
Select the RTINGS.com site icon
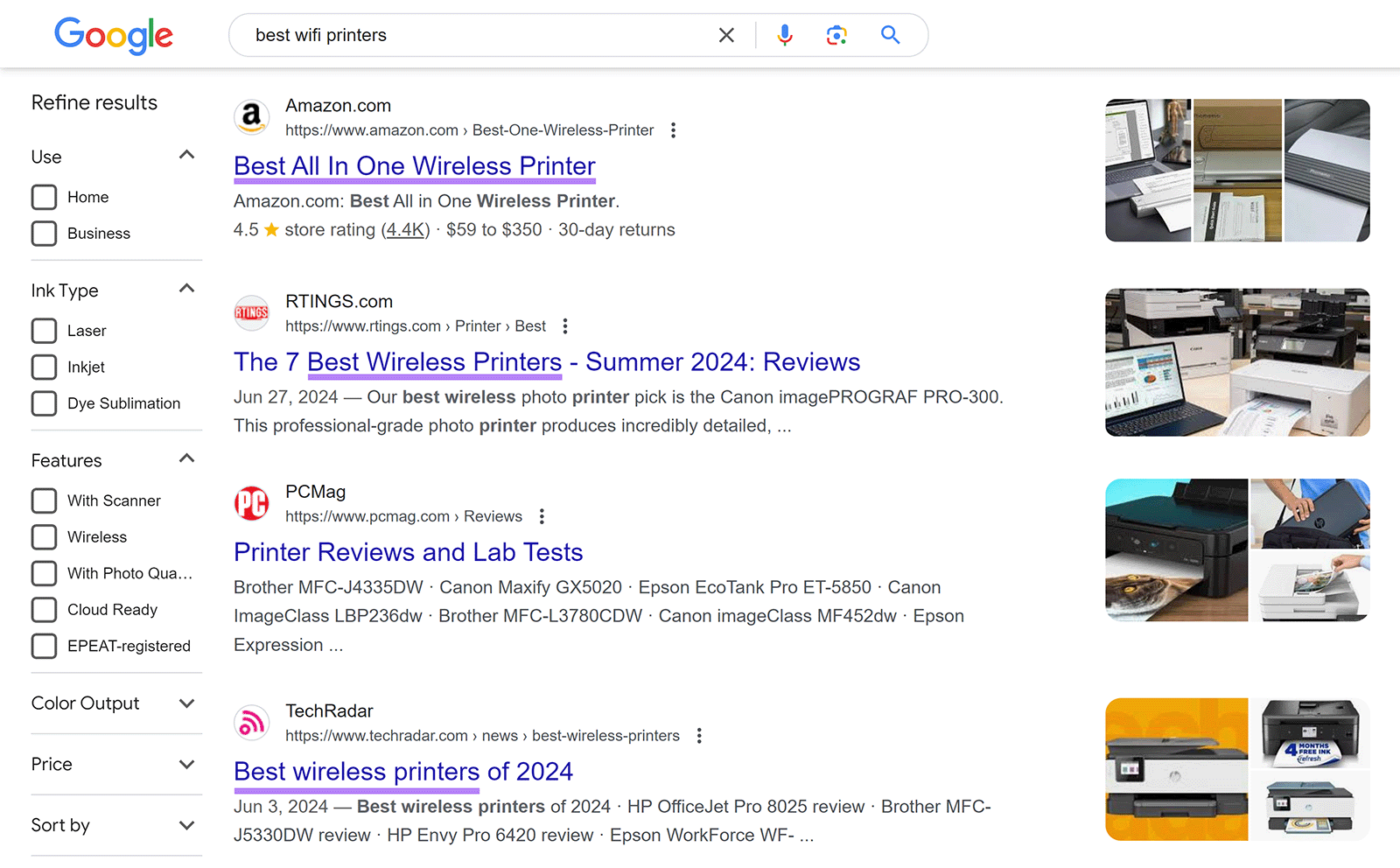251,313
